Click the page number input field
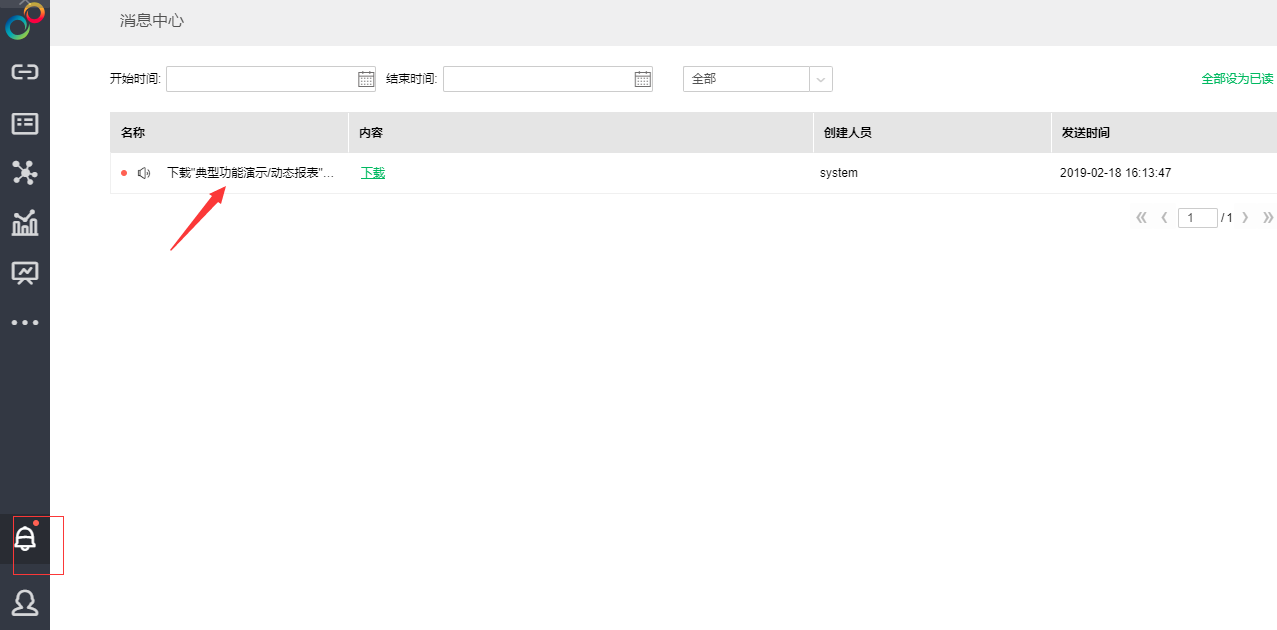Image resolution: width=1277 pixels, height=630 pixels. pyautogui.click(x=1197, y=217)
